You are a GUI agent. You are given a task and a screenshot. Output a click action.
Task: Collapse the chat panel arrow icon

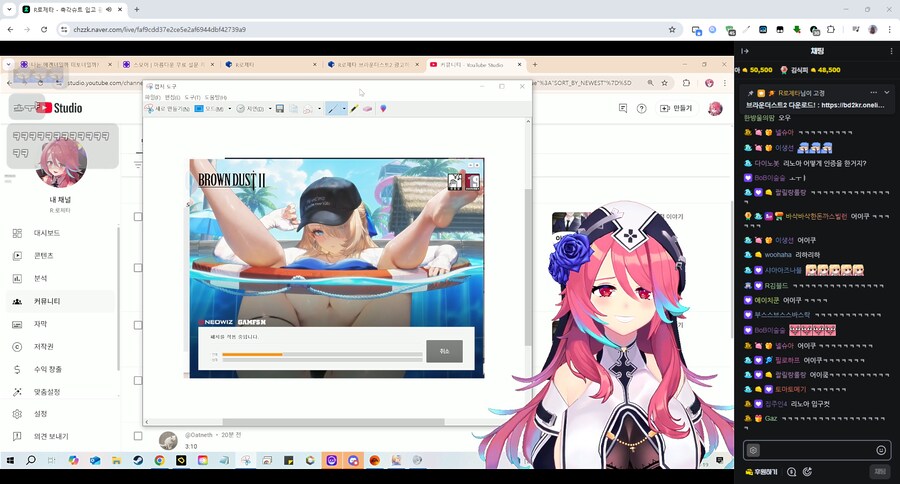(745, 51)
